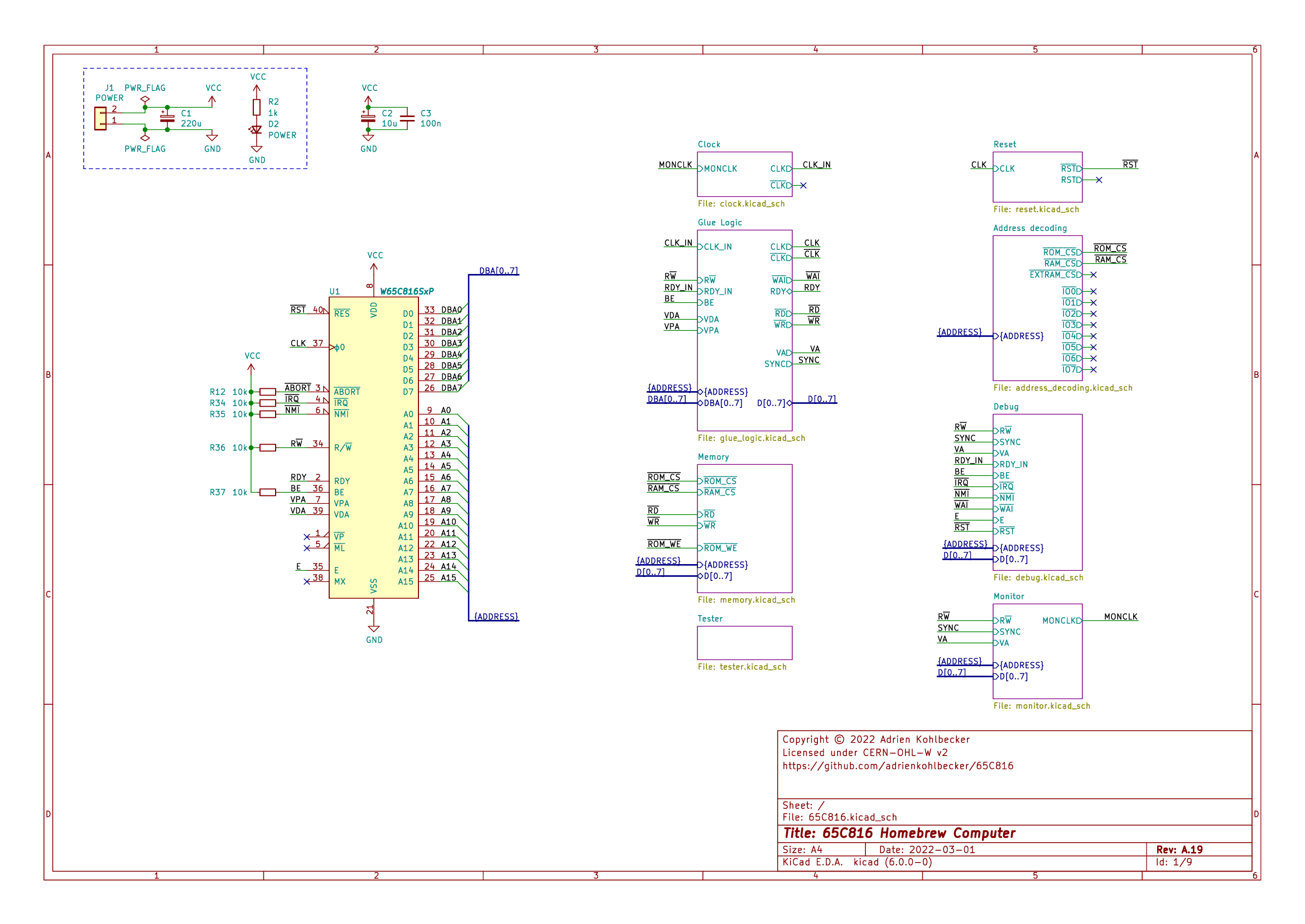Screen dimensions: 1305x924
Task: Click 'File: address_decoding.kicad_sch' text
Action: 1062,388
